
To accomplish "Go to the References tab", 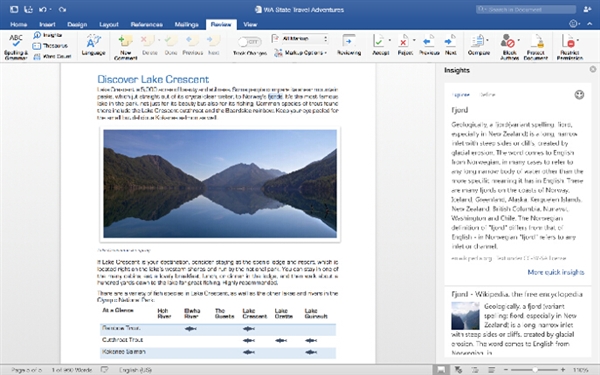I will (x=147, y=24).
